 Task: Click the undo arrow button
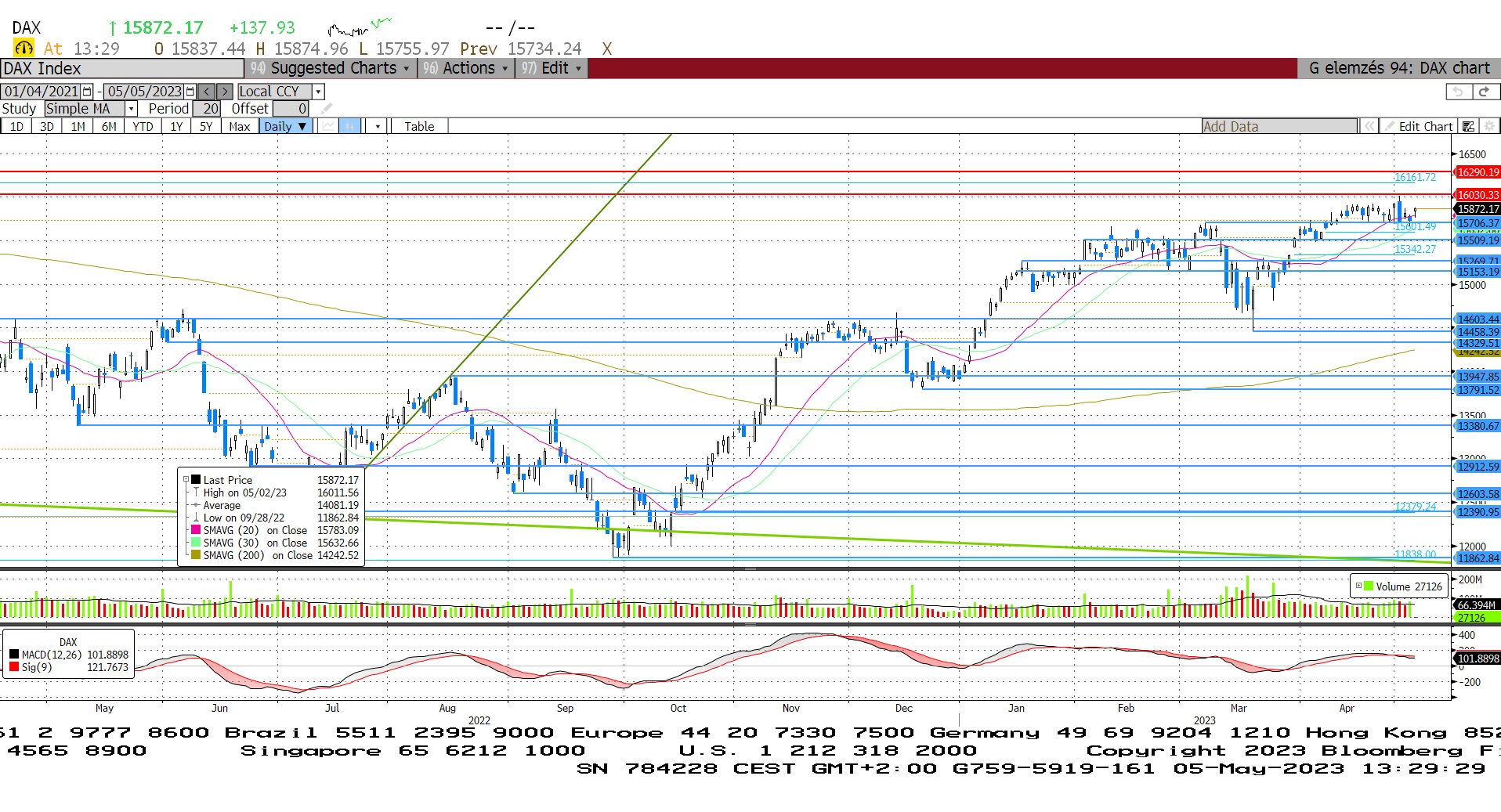click(x=1458, y=92)
